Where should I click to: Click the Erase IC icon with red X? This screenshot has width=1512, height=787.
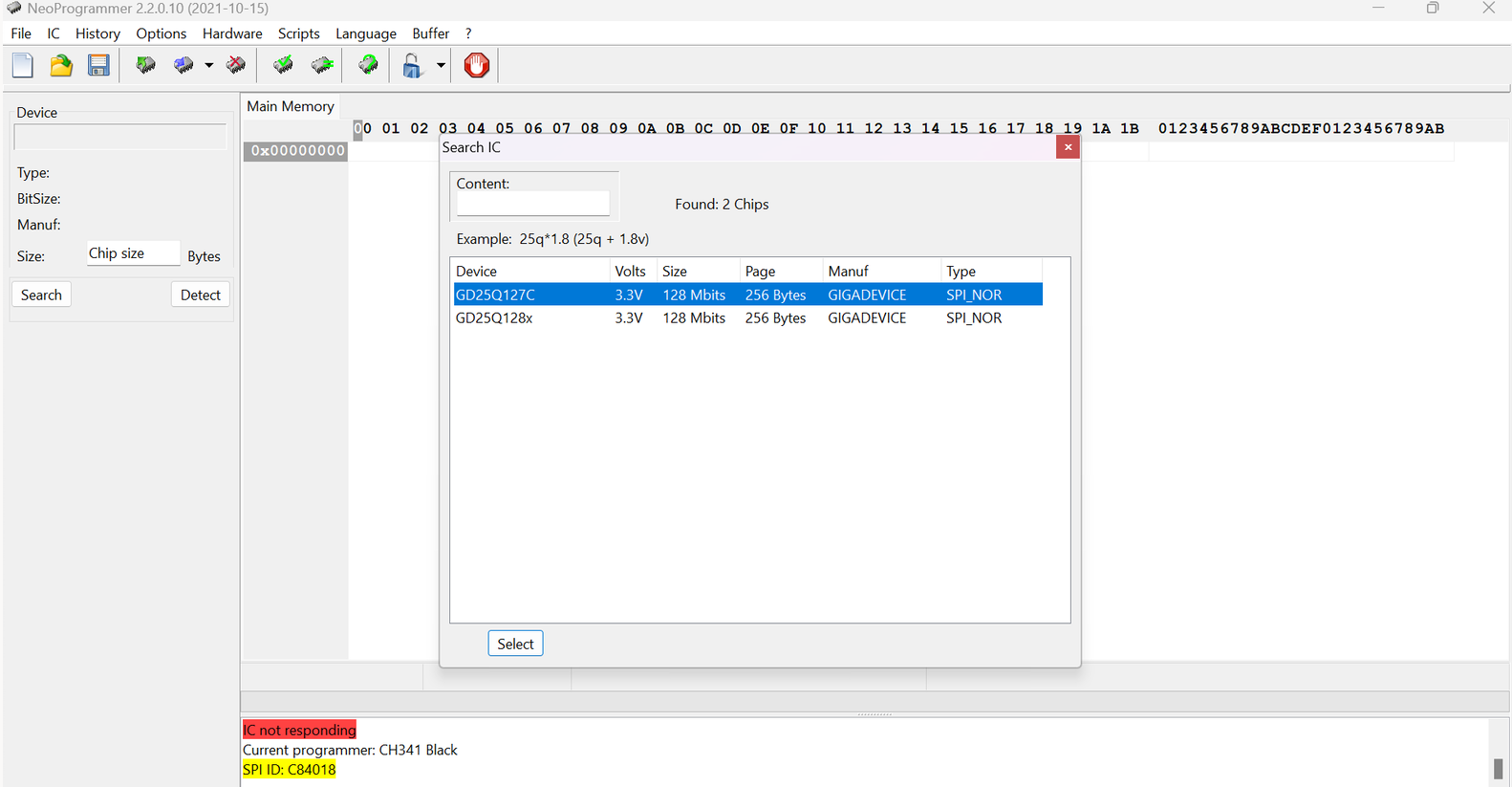coord(235,66)
